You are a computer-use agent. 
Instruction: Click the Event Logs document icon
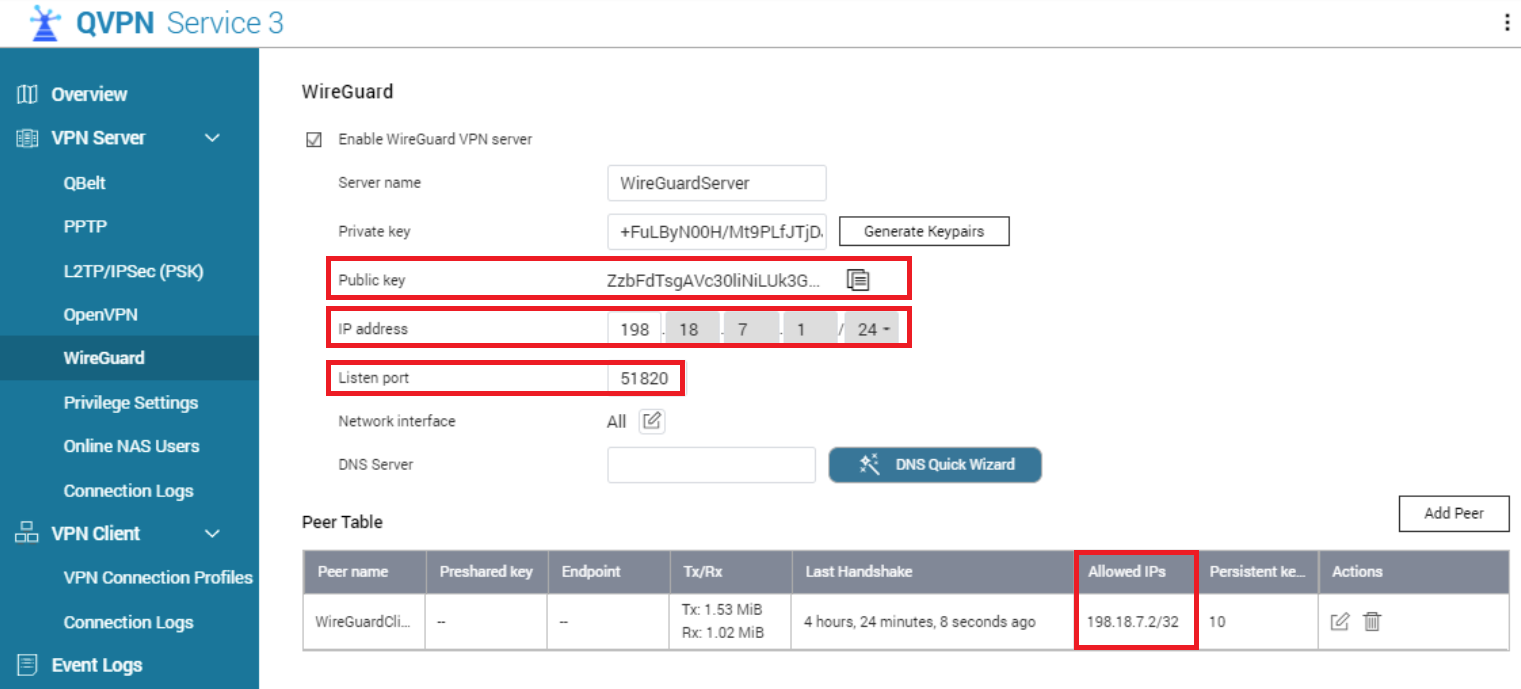[x=27, y=665]
